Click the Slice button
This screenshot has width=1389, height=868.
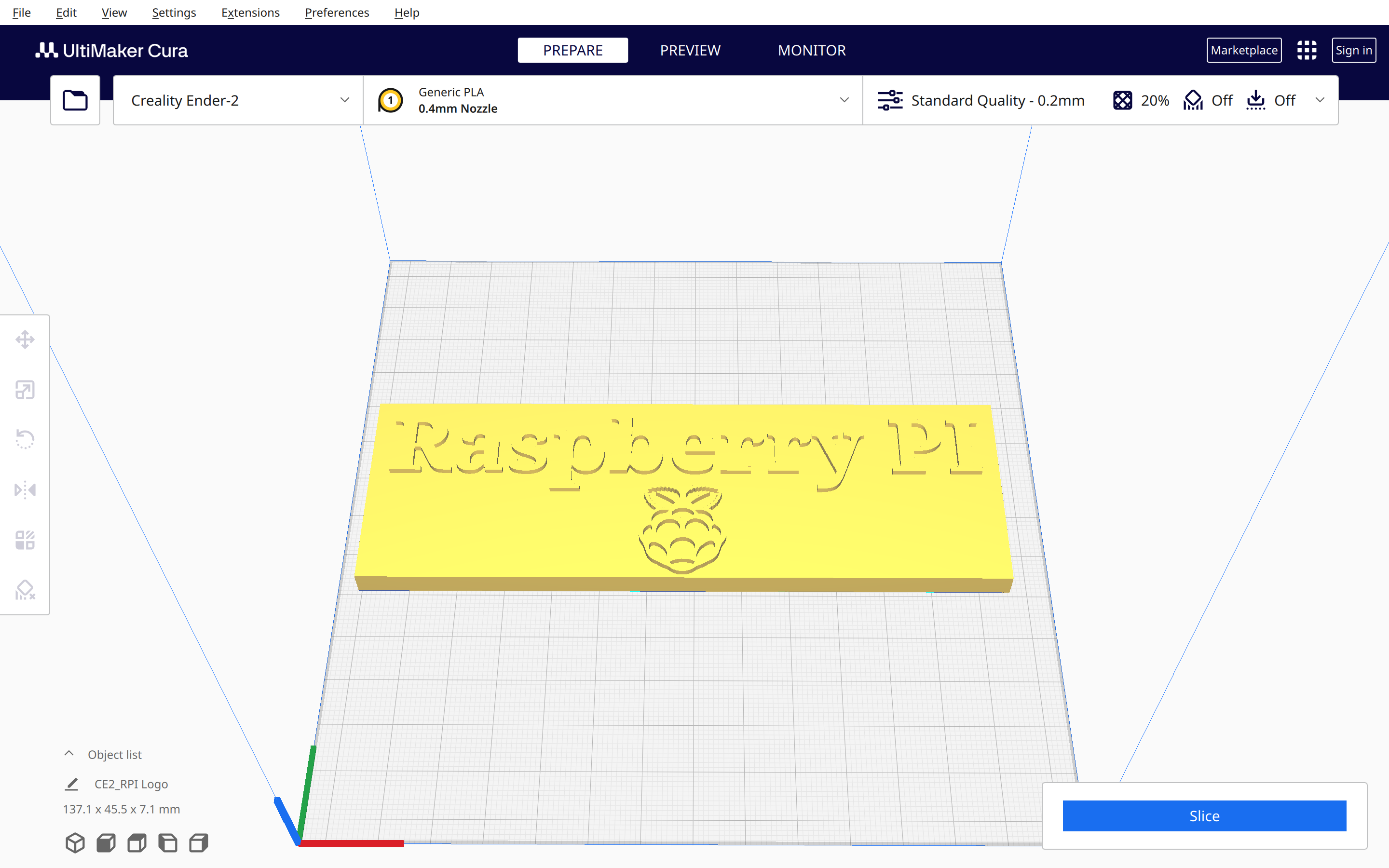pos(1204,815)
